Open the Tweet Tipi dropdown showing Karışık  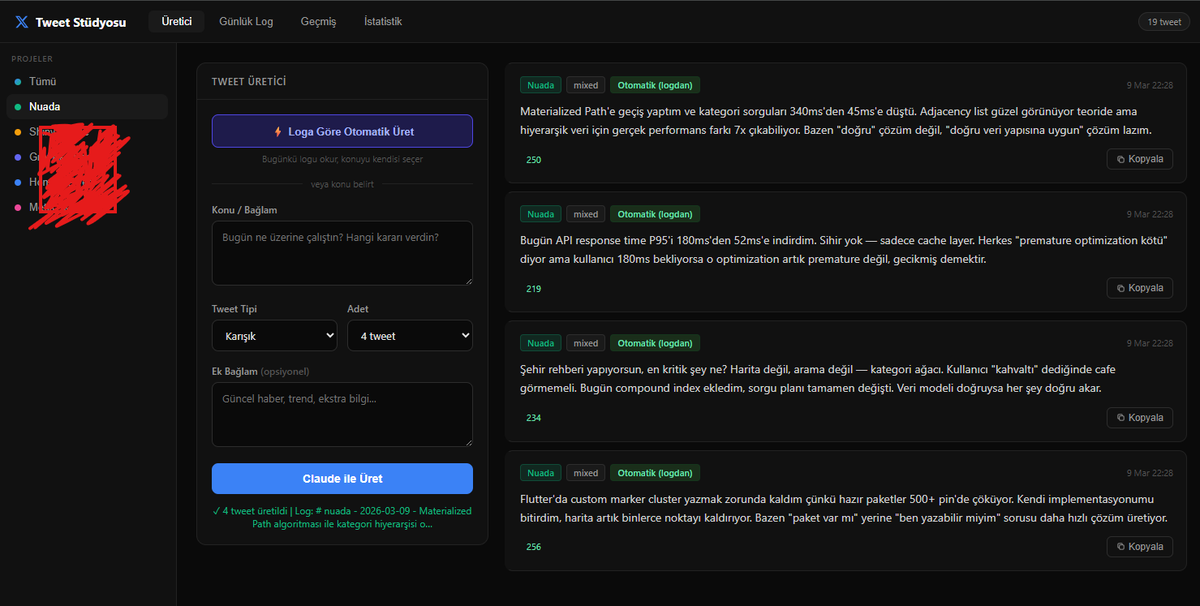[x=274, y=336]
